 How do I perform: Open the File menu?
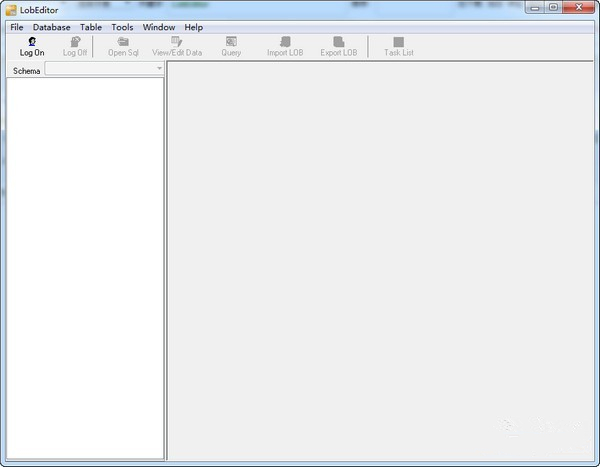point(17,27)
